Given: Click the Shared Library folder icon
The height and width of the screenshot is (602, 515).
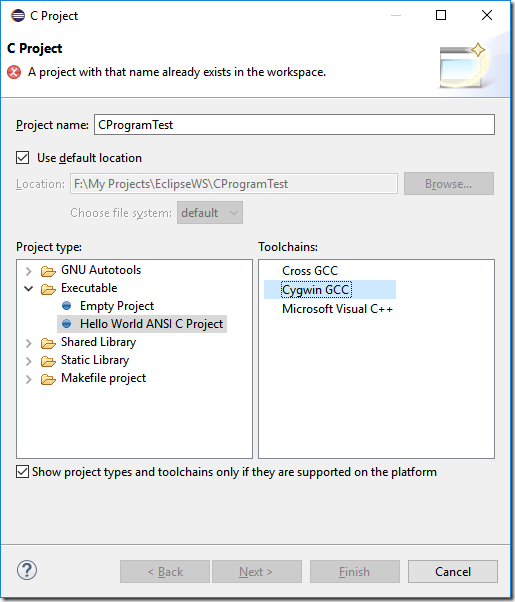Looking at the screenshot, I should click(48, 343).
